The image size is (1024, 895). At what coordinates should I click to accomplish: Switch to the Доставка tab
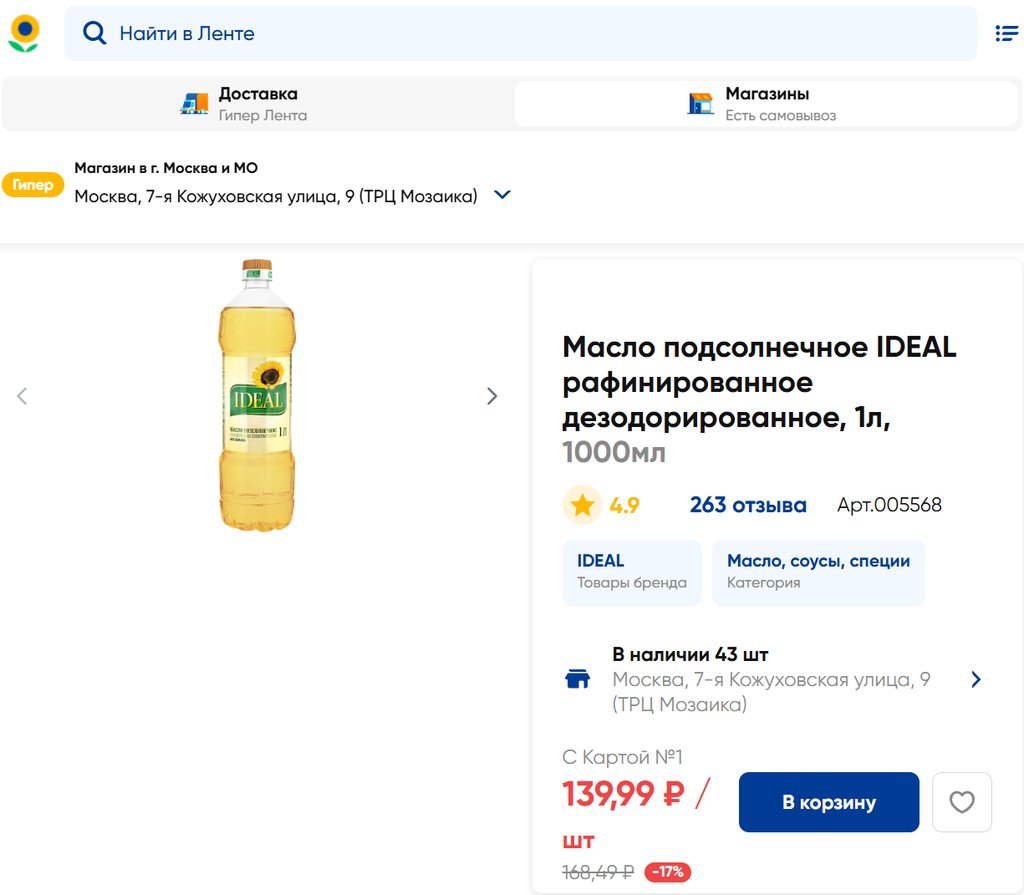[x=258, y=104]
